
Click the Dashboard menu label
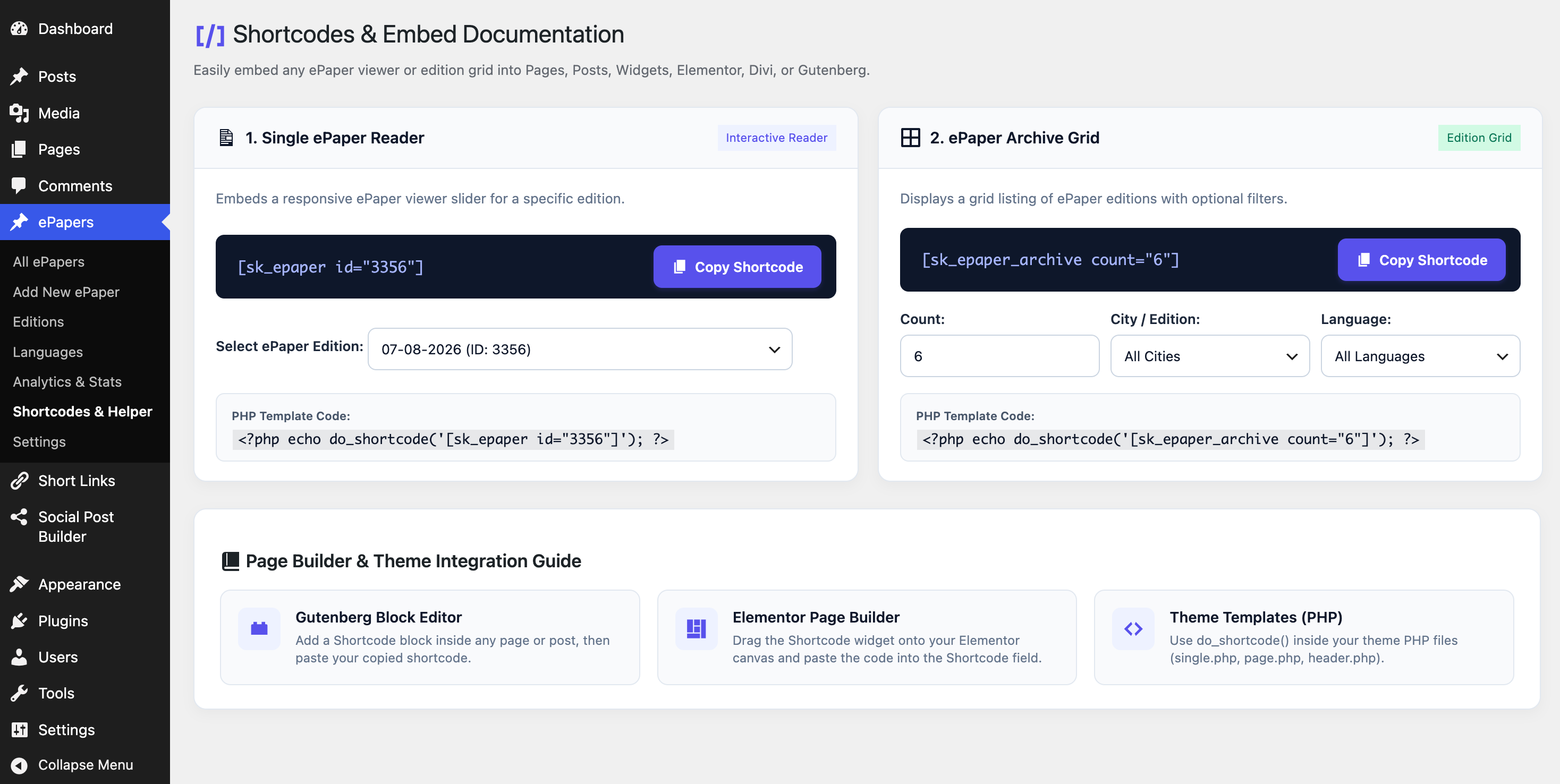pyautogui.click(x=75, y=29)
